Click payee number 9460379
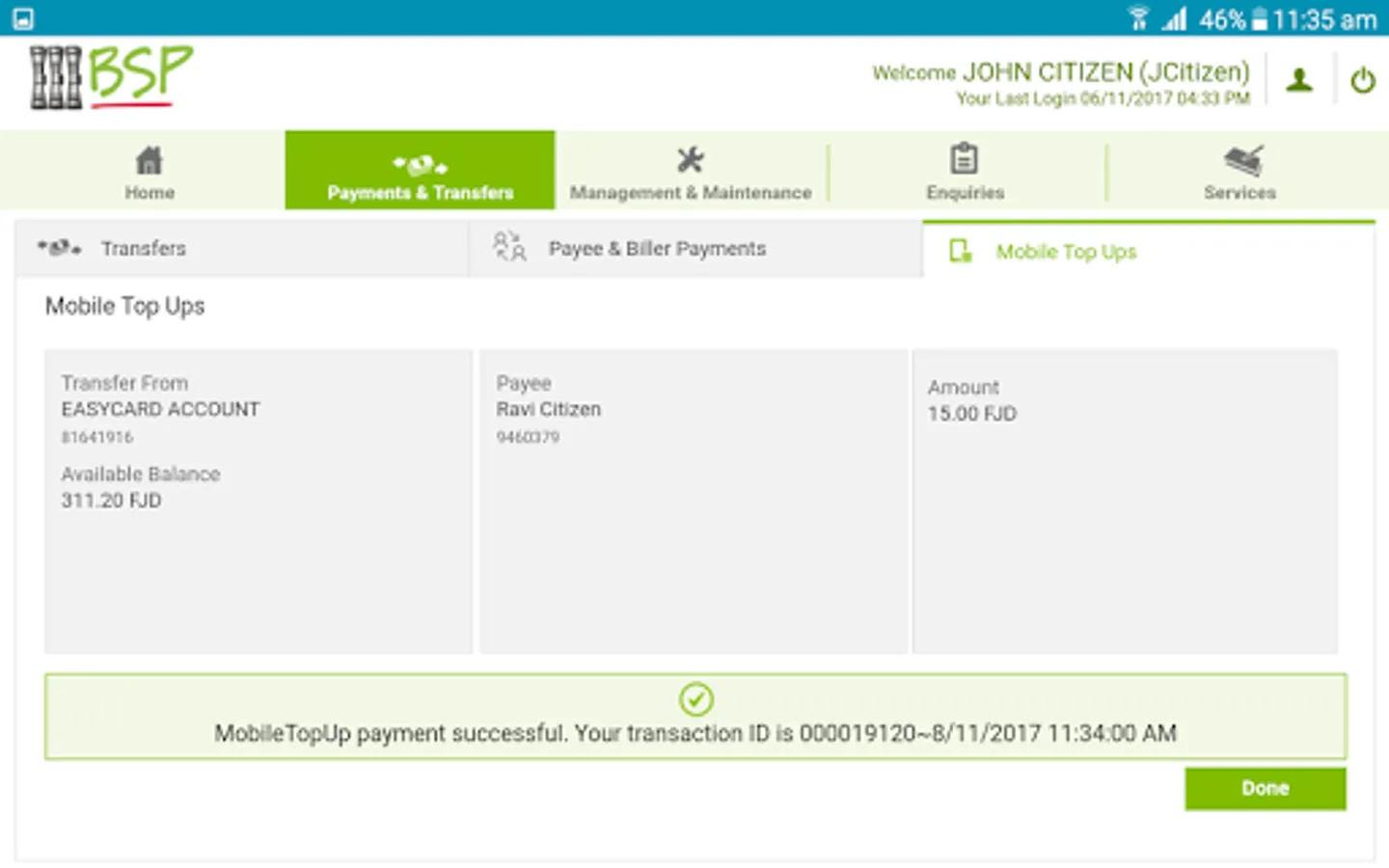 [528, 438]
